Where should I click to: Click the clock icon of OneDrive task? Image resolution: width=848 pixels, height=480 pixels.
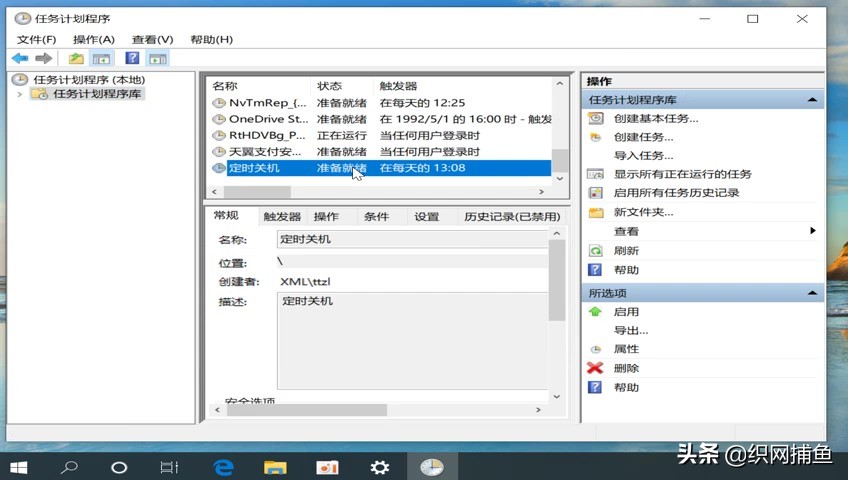pyautogui.click(x=218, y=119)
